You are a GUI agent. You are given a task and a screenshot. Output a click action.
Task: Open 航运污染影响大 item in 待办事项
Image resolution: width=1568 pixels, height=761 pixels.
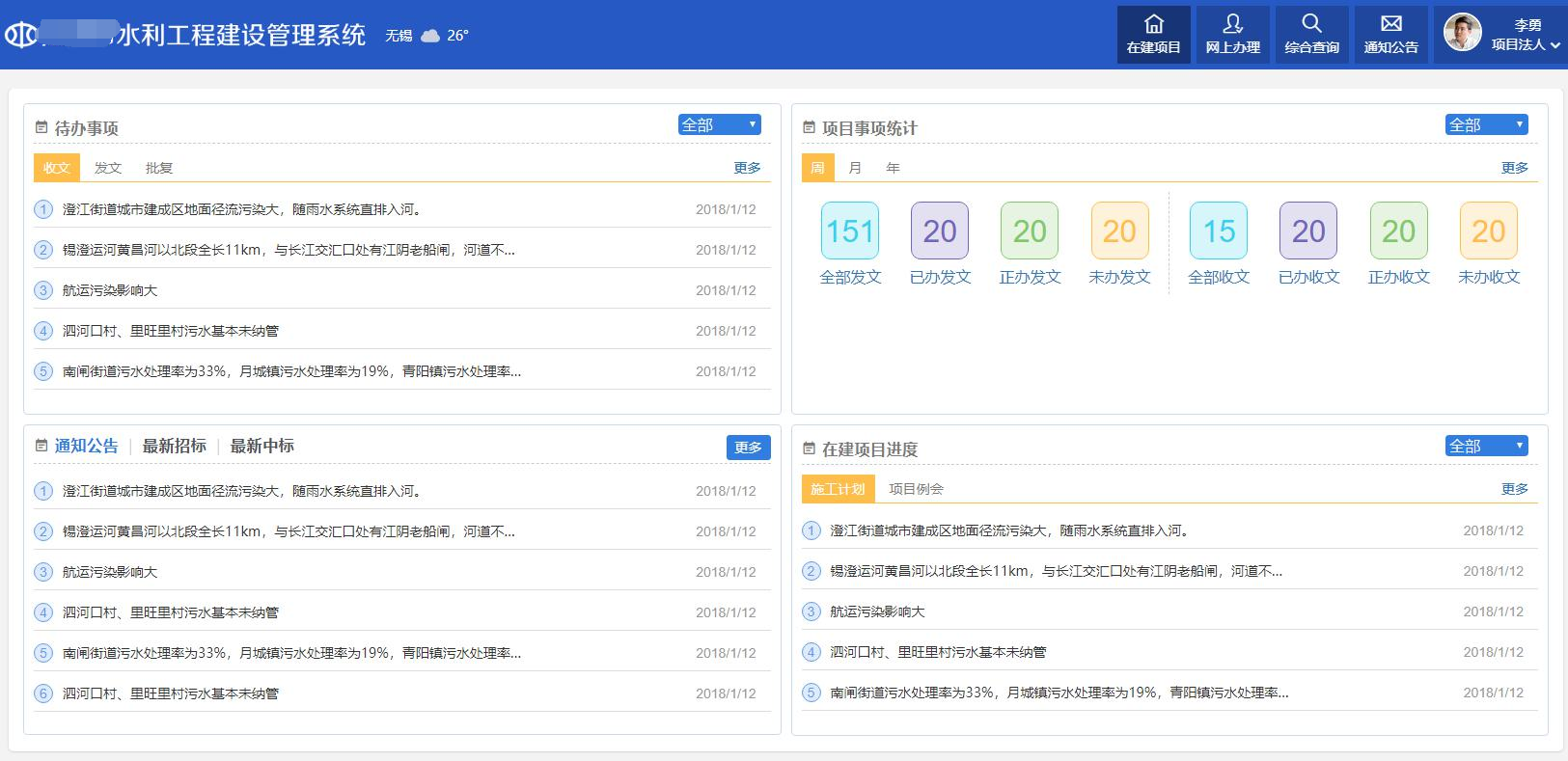[110, 290]
